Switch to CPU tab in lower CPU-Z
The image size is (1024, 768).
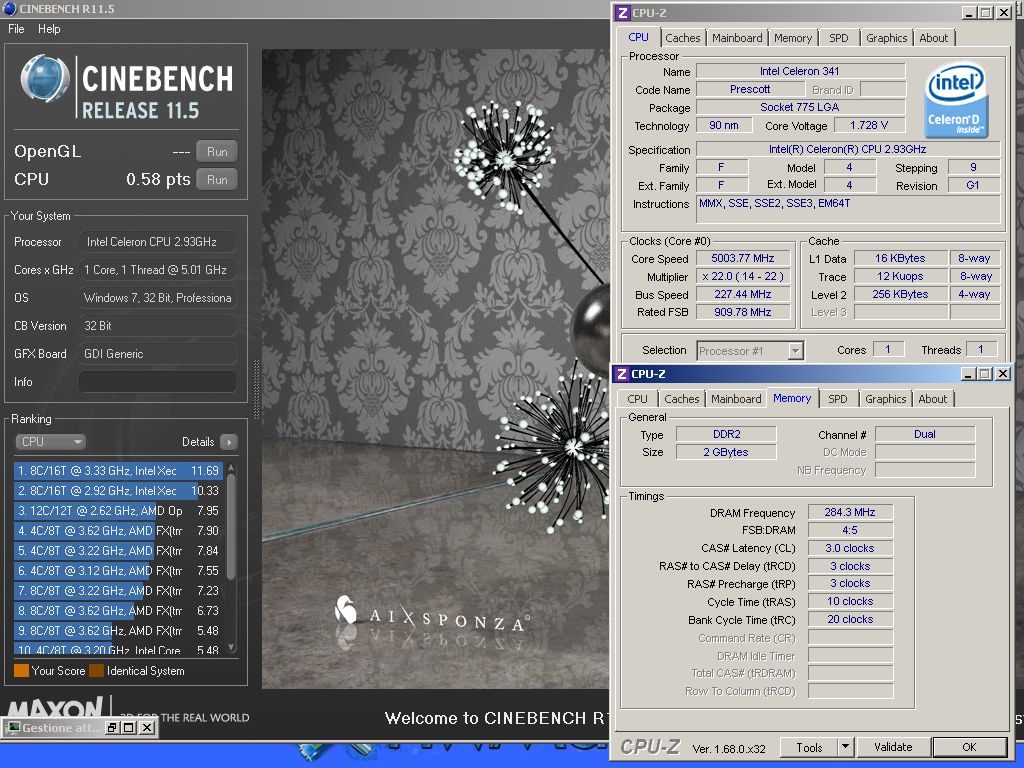tap(637, 399)
